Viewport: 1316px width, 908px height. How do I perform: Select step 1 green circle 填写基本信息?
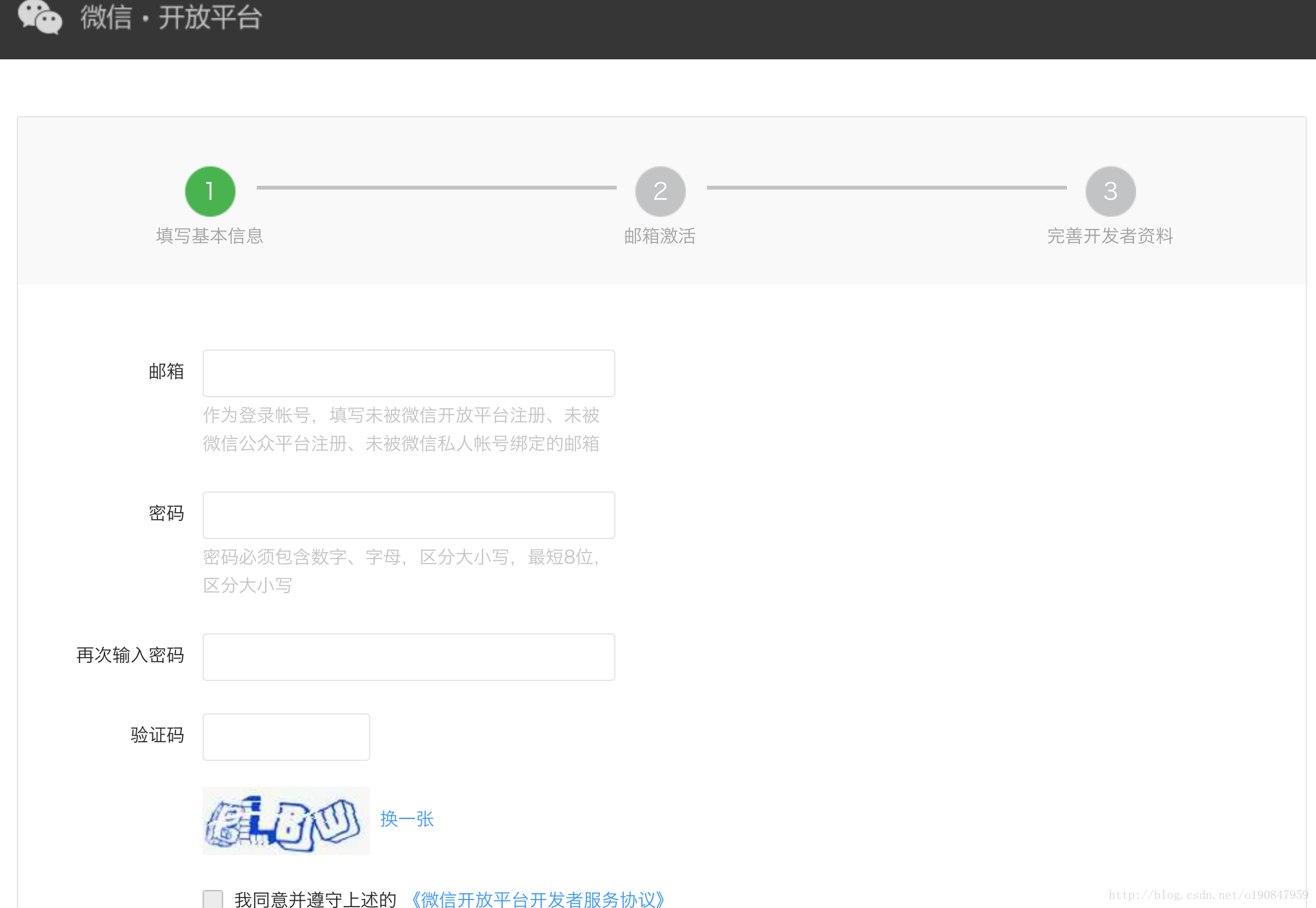pos(210,192)
